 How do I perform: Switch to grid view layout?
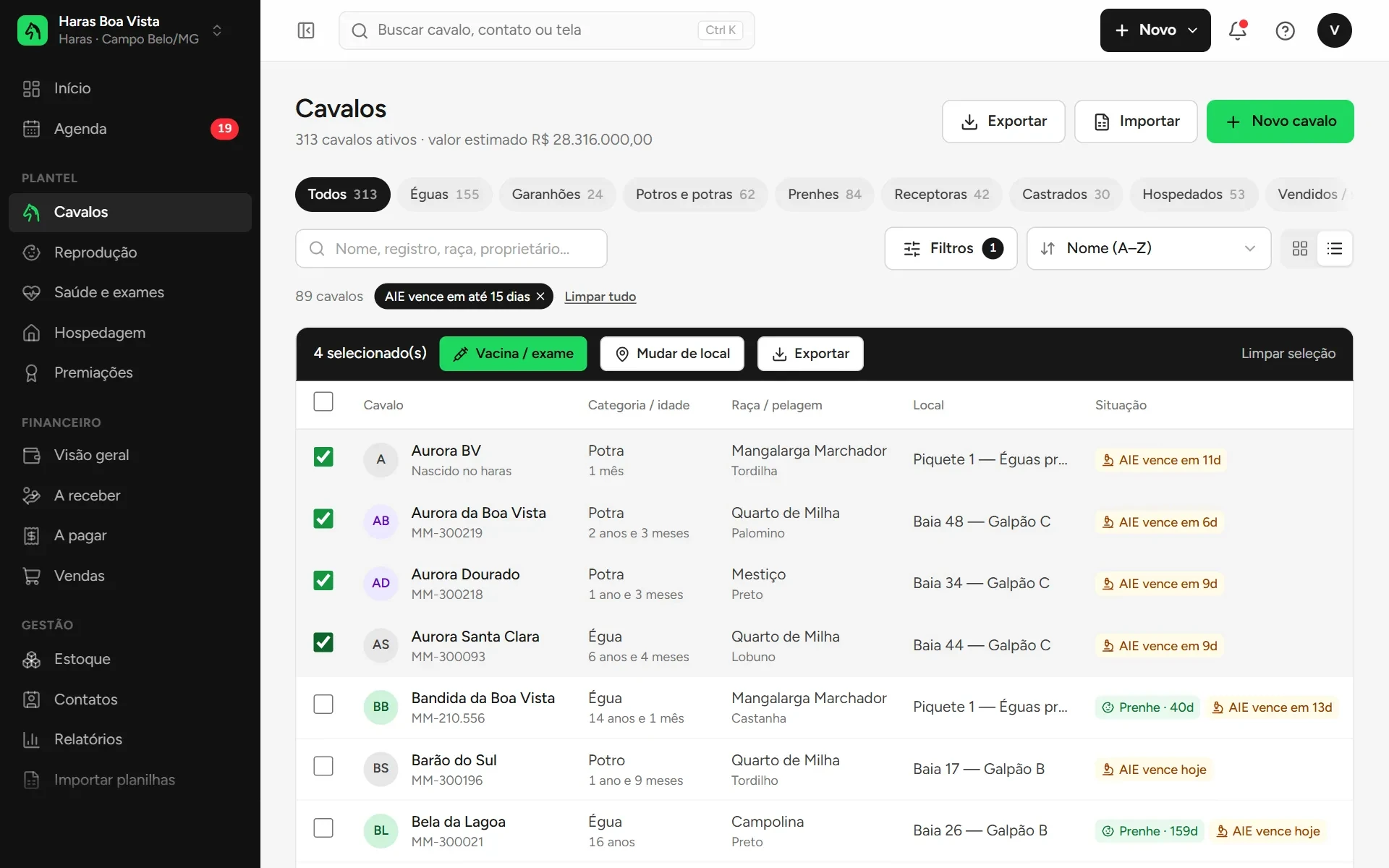point(1299,249)
